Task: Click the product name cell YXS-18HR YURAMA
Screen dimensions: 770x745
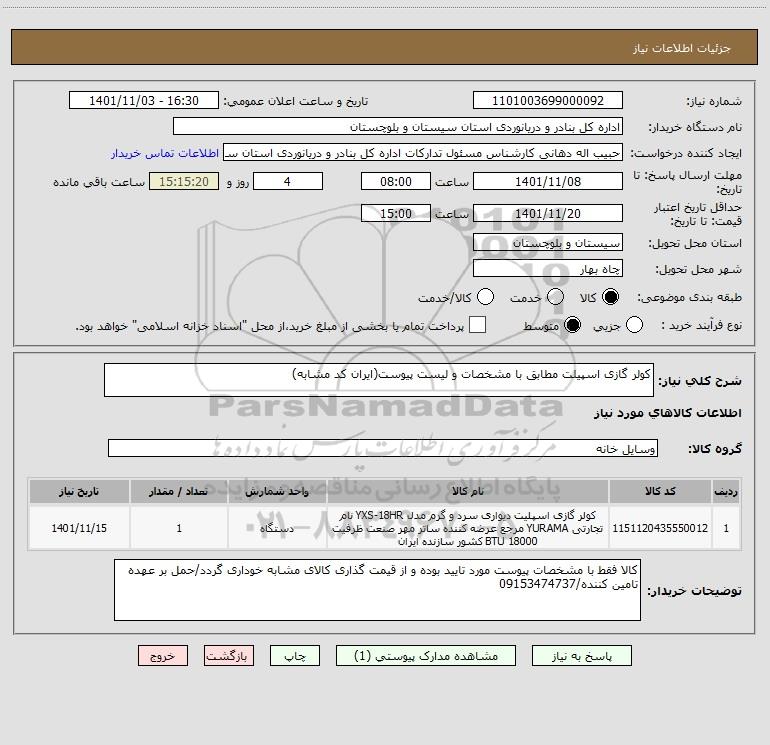Action: (468, 528)
